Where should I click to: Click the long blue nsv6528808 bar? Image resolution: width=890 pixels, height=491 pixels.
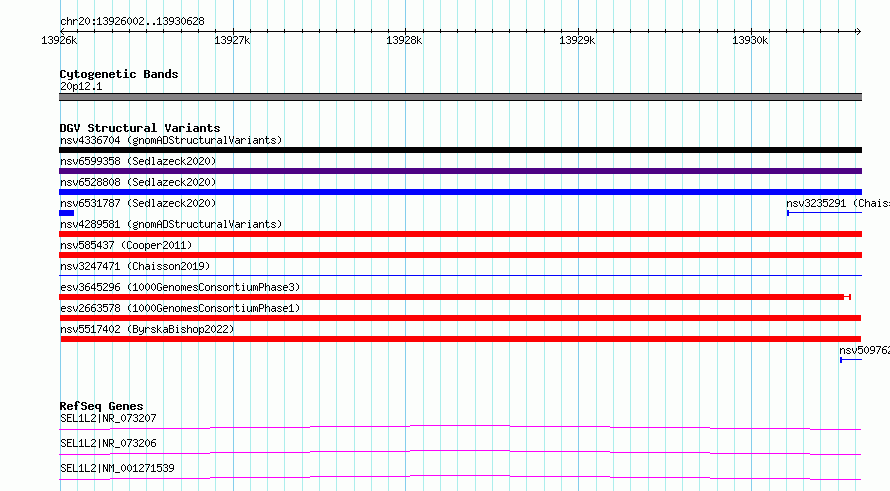pos(460,192)
